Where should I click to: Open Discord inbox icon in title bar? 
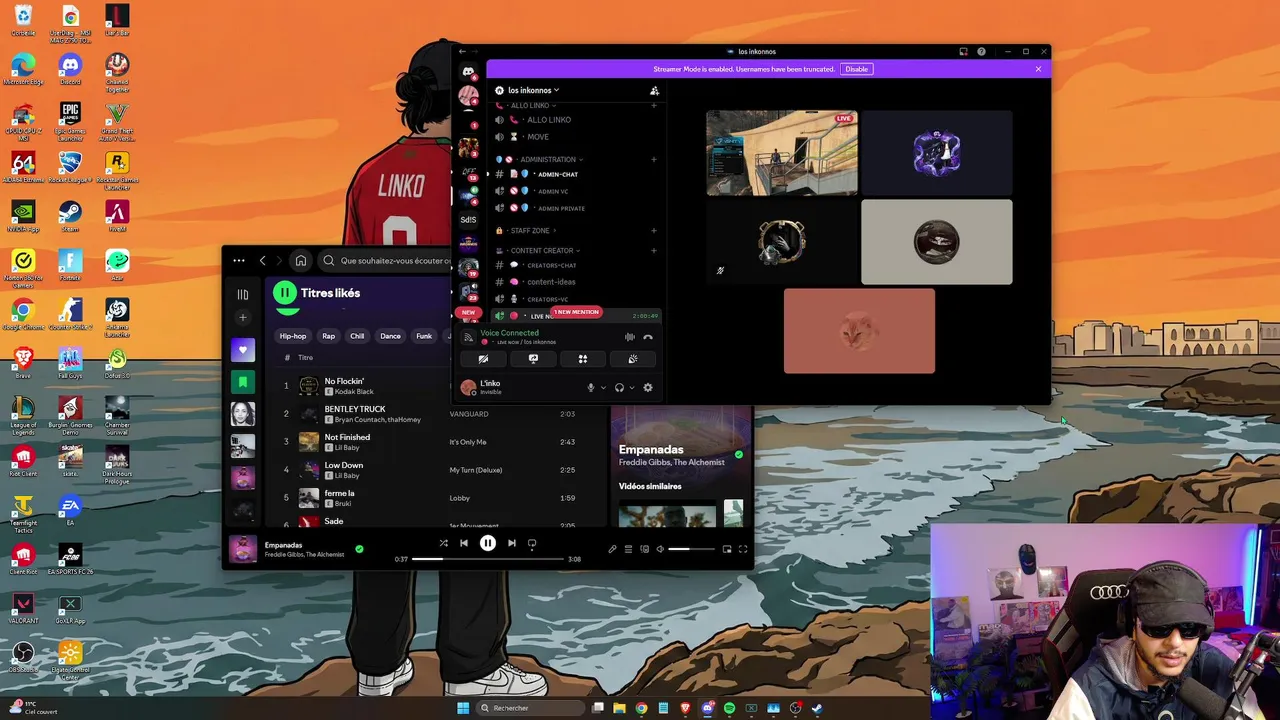[963, 52]
